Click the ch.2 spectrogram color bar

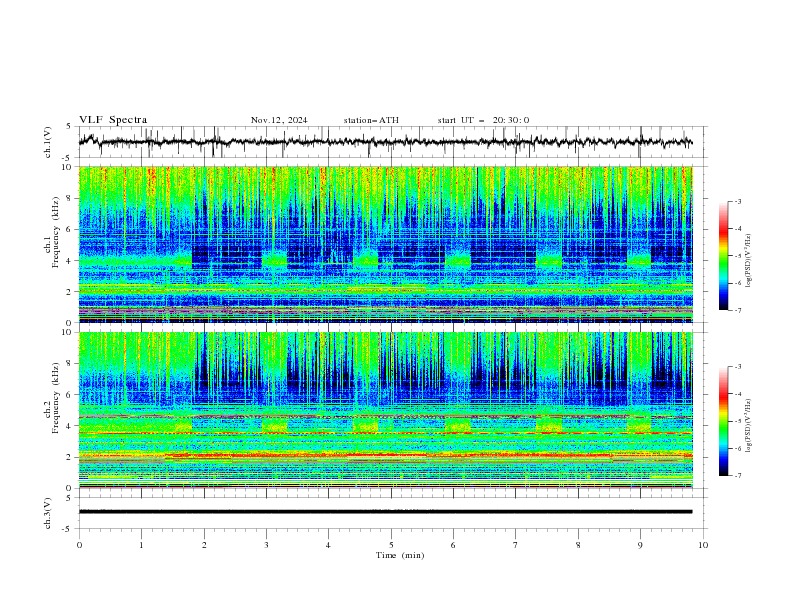(723, 421)
